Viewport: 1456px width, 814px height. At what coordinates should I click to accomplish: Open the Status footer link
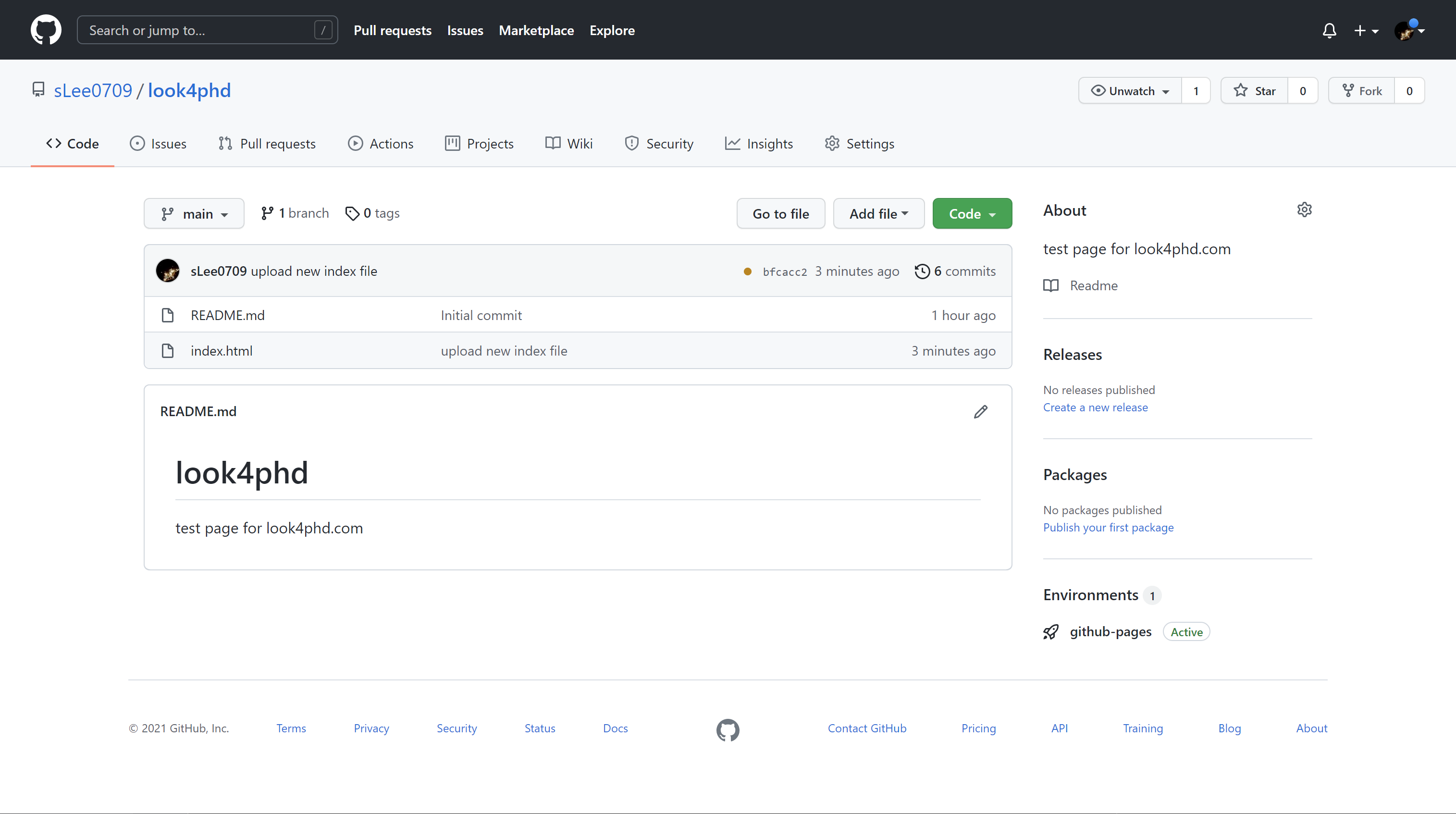click(540, 728)
